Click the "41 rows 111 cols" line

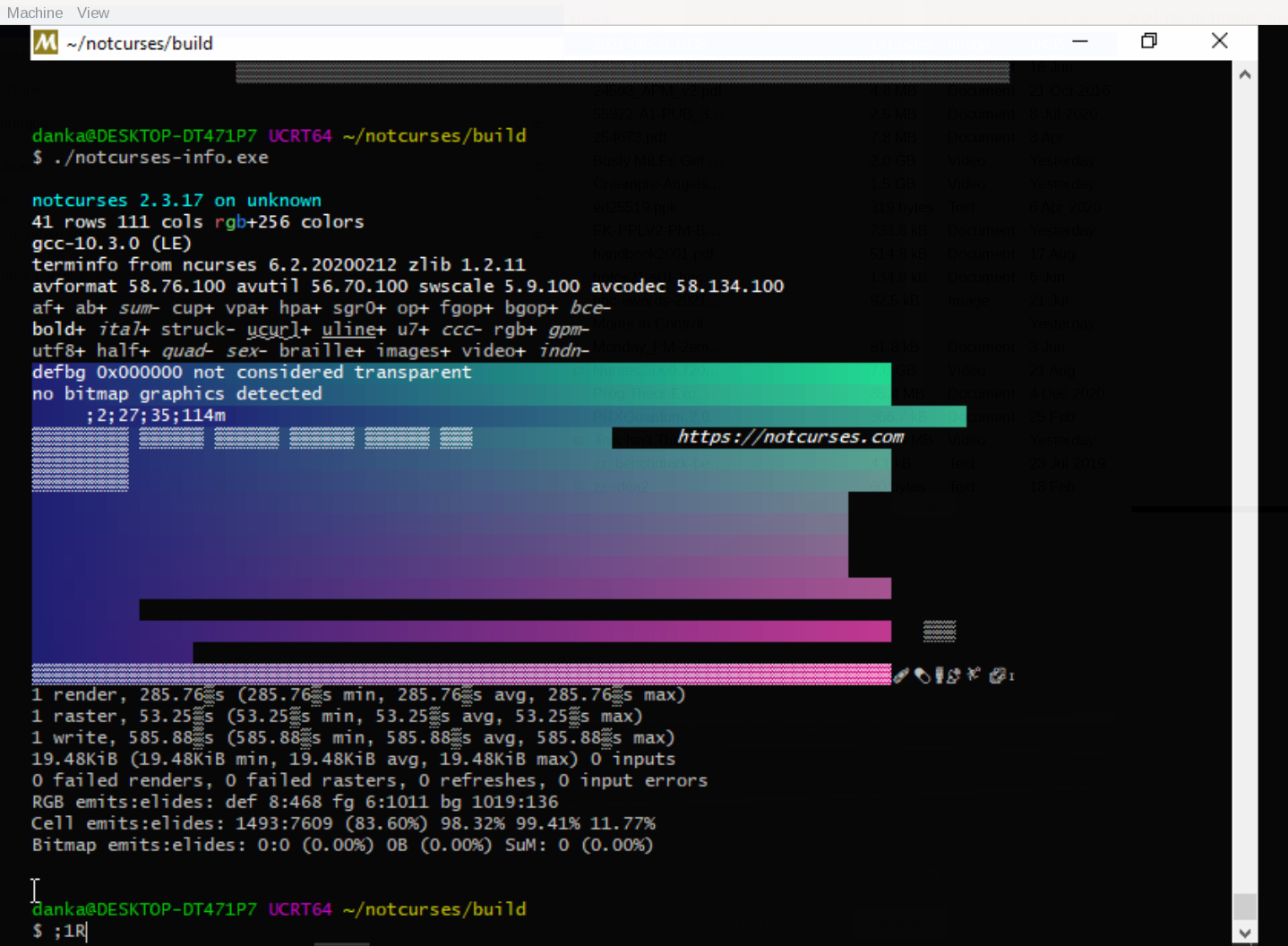[198, 222]
